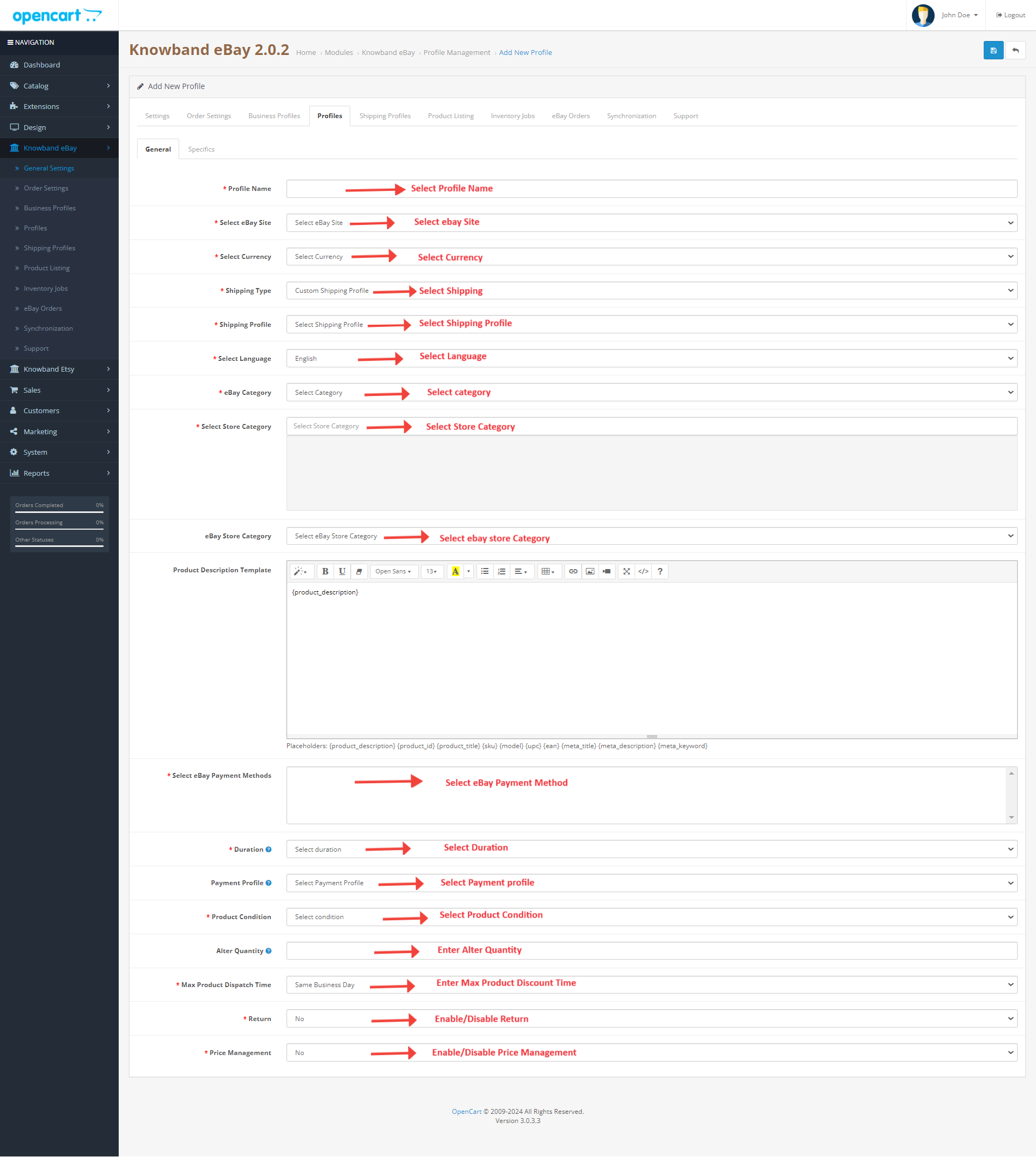This screenshot has width=1036, height=1157.
Task: Click the blue save profile icon
Action: click(x=993, y=51)
